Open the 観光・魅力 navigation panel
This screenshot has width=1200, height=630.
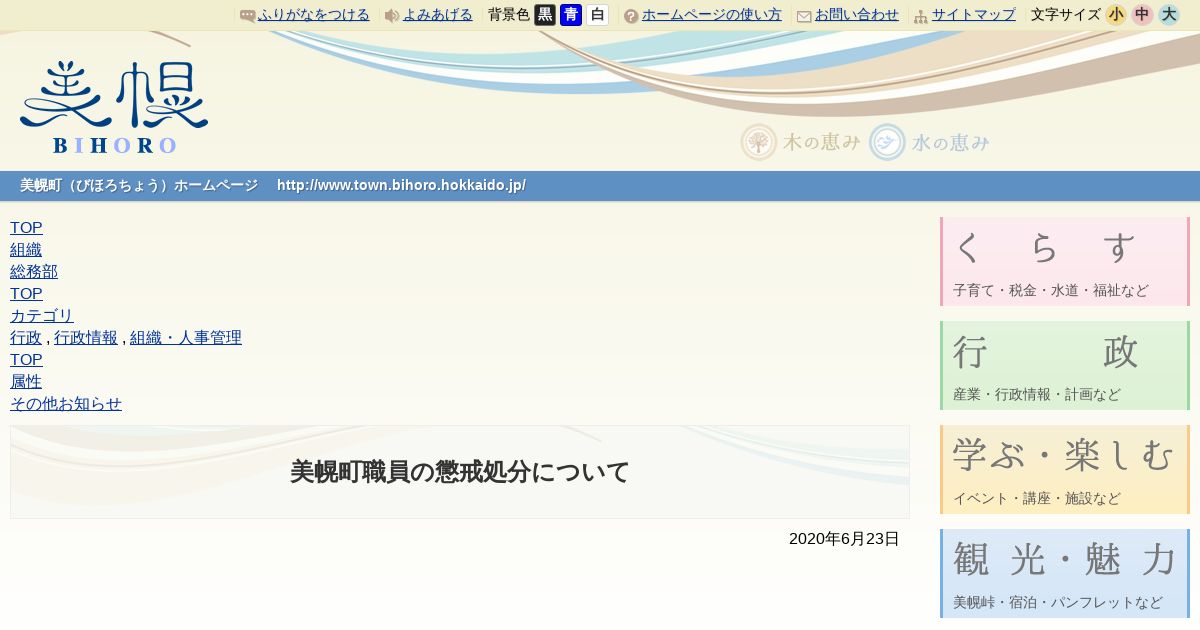coord(1065,574)
